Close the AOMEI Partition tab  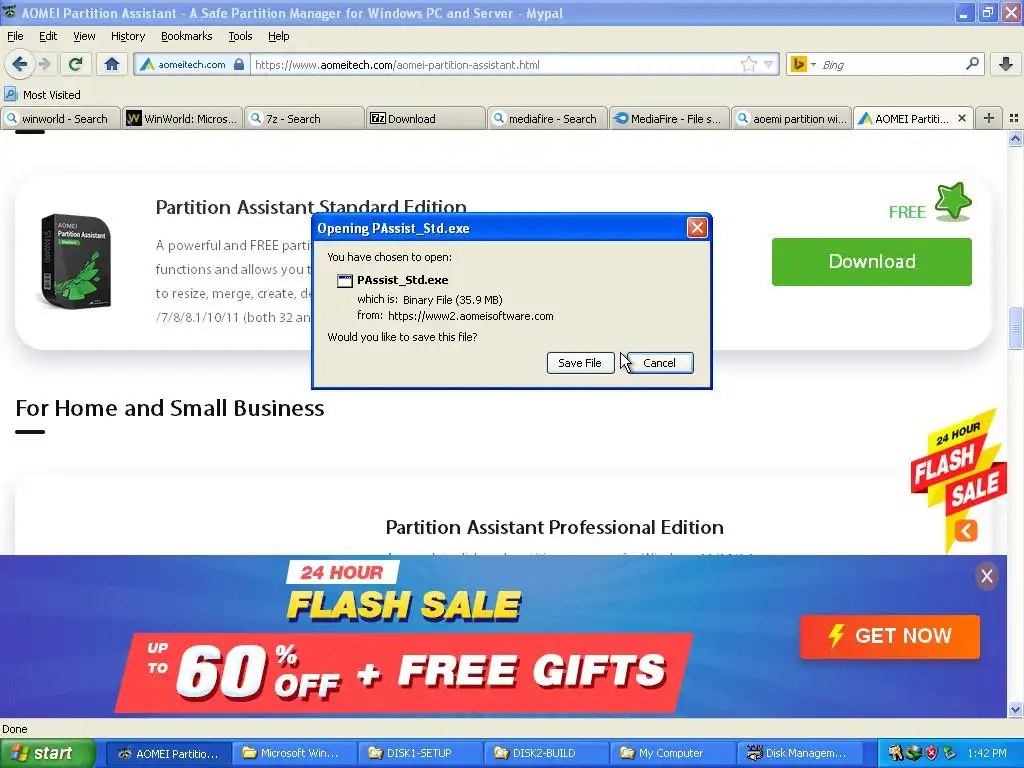[x=961, y=118]
